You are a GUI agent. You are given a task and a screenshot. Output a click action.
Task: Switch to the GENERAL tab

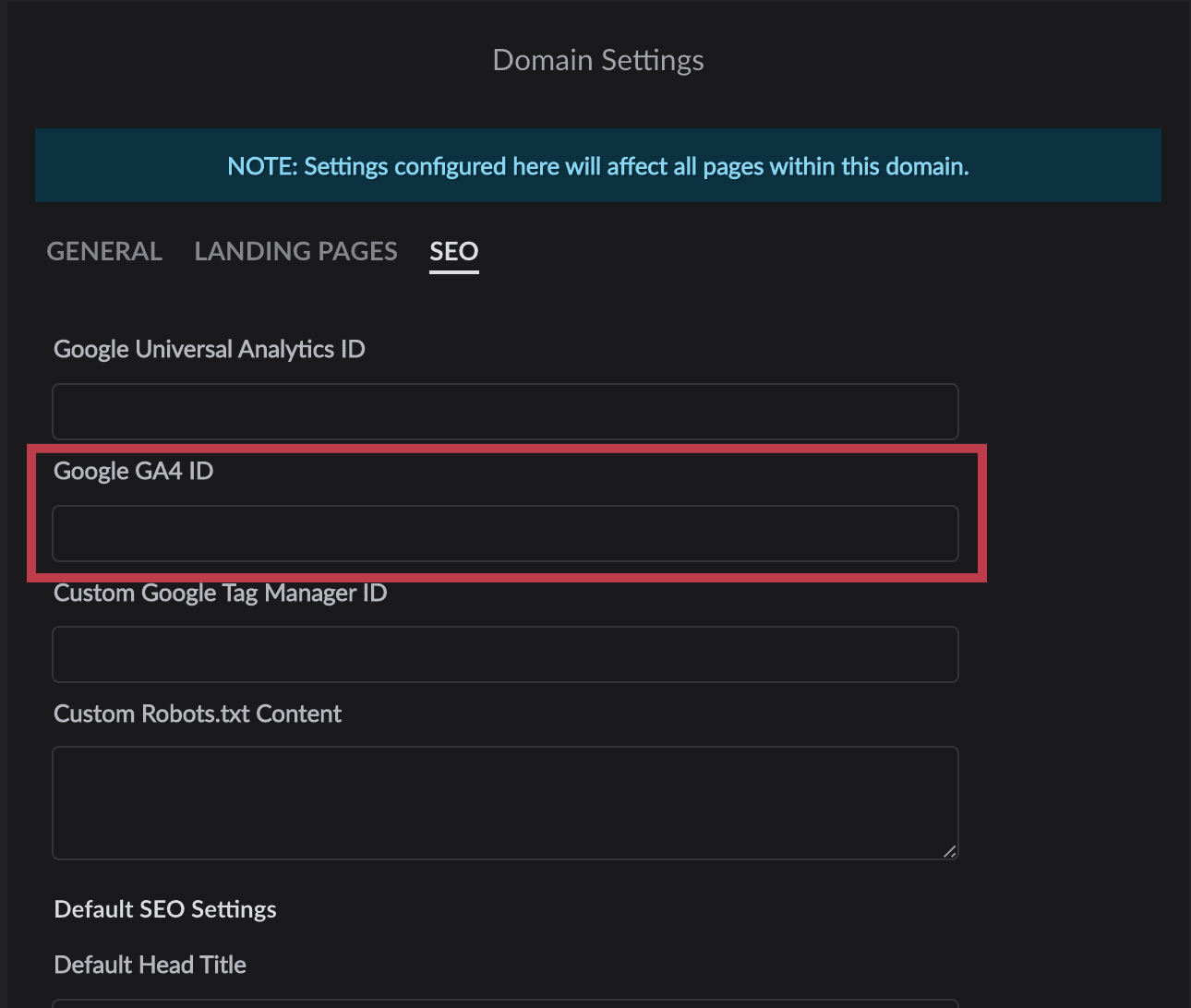point(104,251)
